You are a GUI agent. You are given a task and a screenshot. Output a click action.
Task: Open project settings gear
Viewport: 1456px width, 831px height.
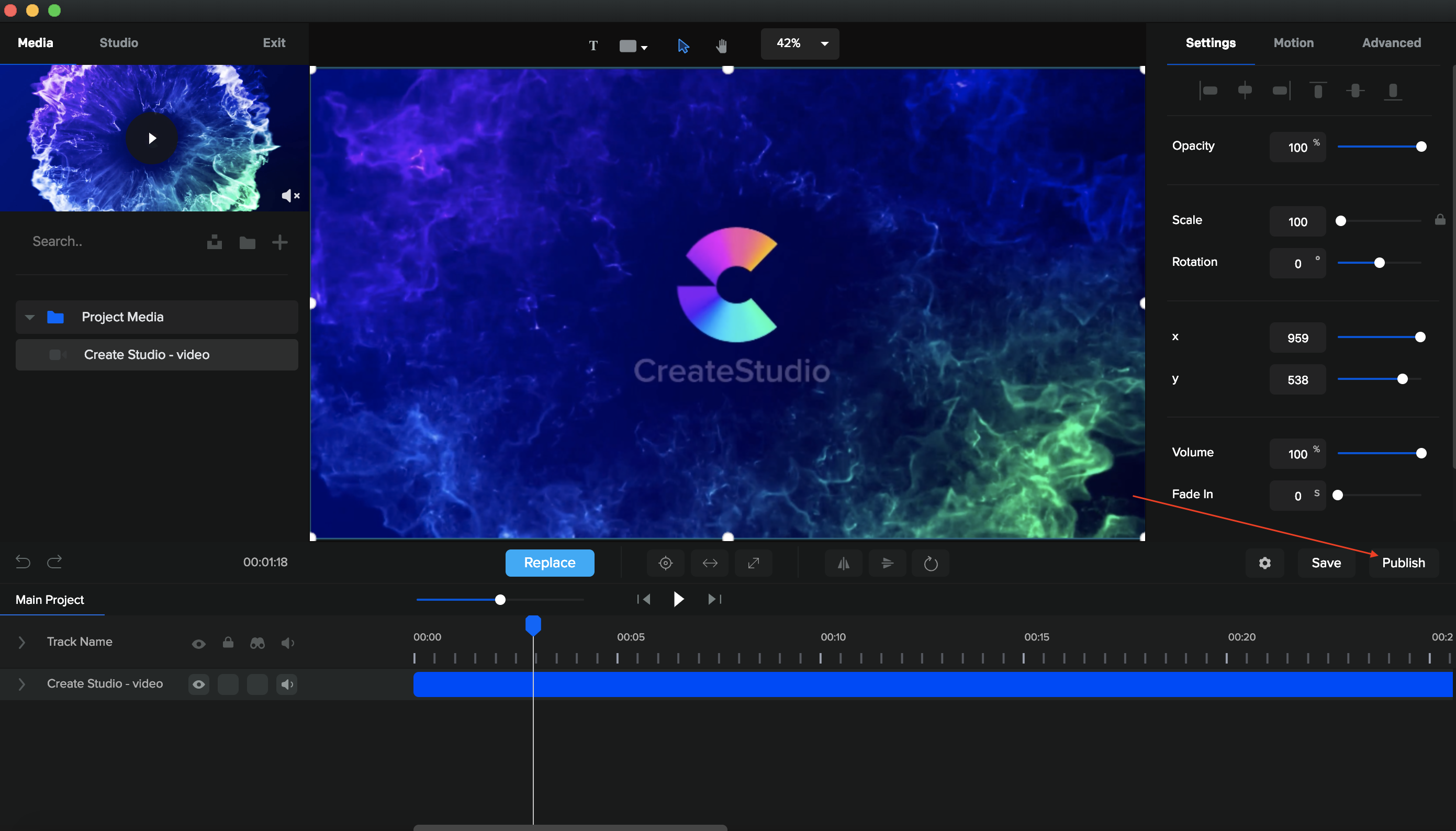(x=1264, y=563)
